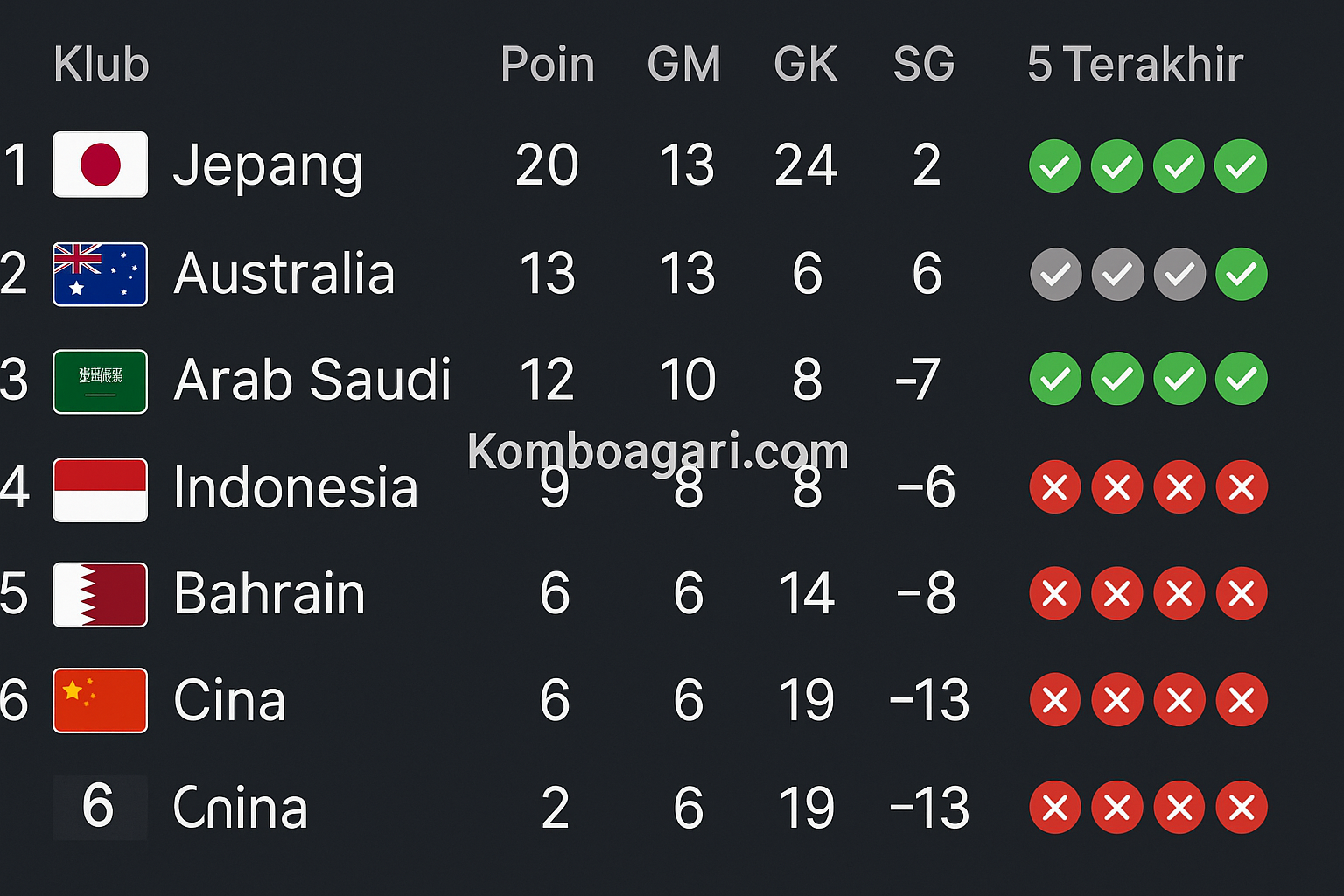The width and height of the screenshot is (1344, 896).
Task: Click Australia's green win checkmark
Action: [1241, 274]
